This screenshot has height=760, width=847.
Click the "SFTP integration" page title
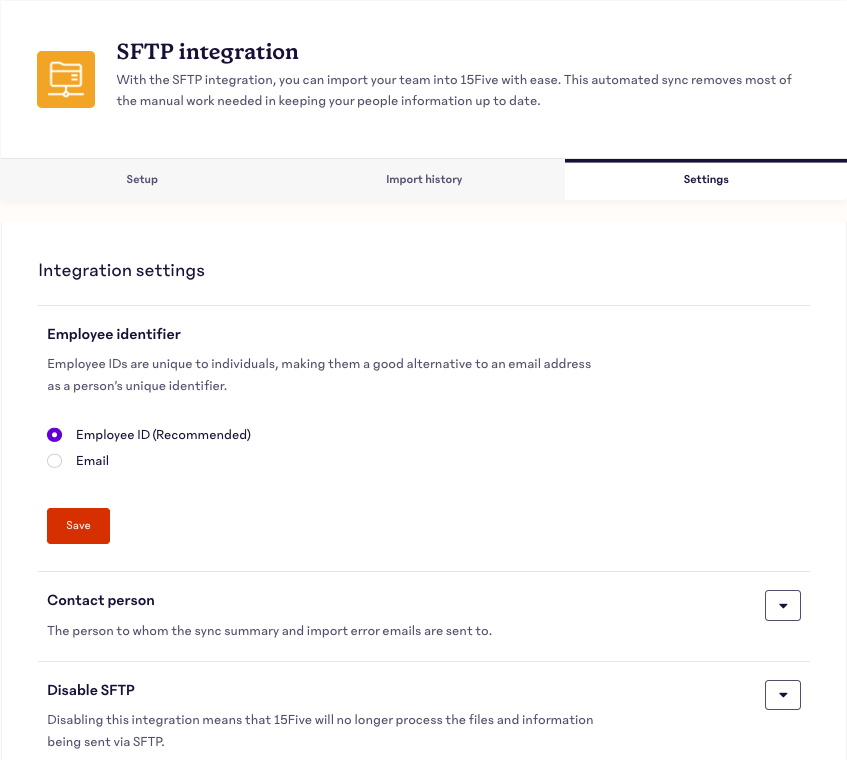pyautogui.click(x=207, y=52)
